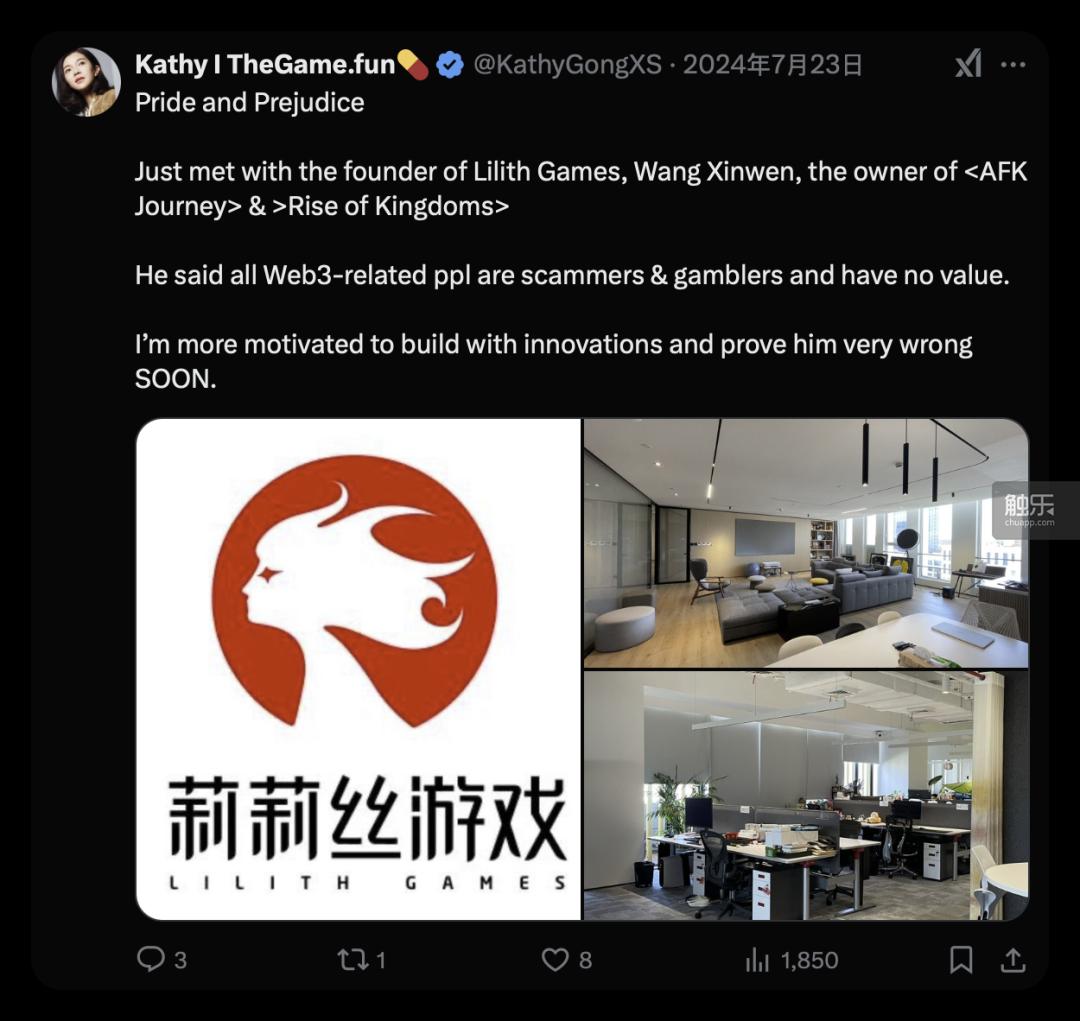Open the Lilith Games logo image
The image size is (1080, 1021).
(358, 669)
